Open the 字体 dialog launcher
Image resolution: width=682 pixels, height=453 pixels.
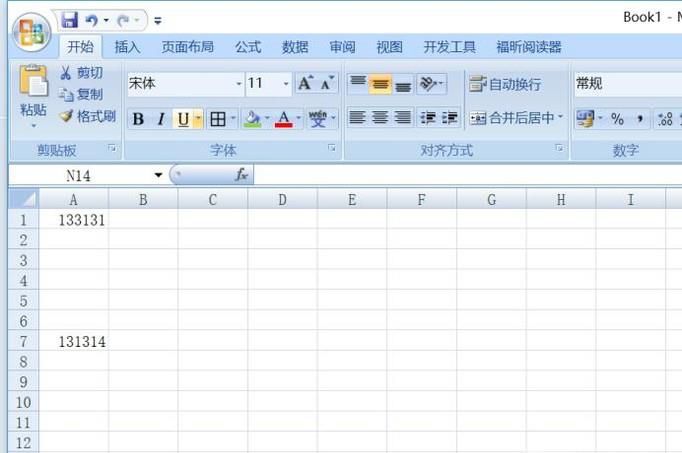coord(332,149)
